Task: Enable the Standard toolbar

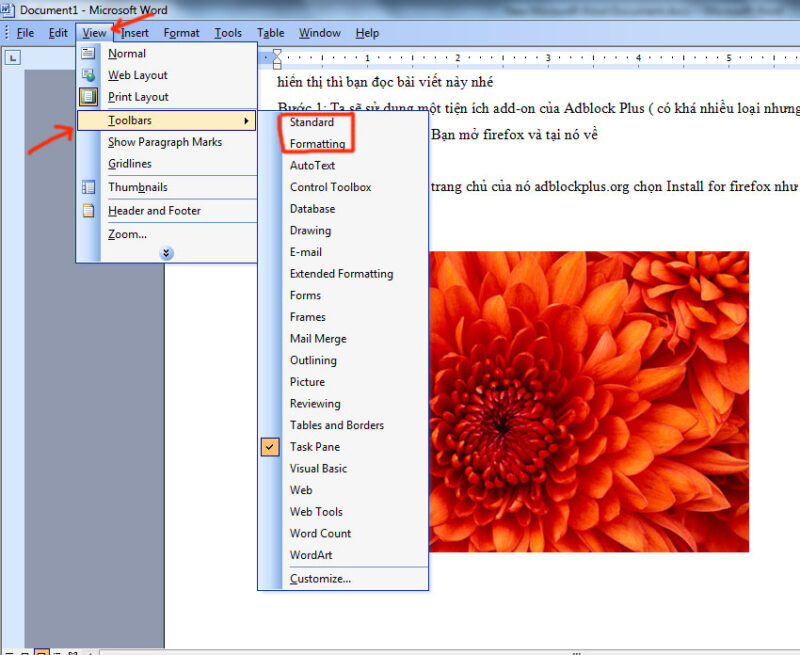Action: point(312,122)
